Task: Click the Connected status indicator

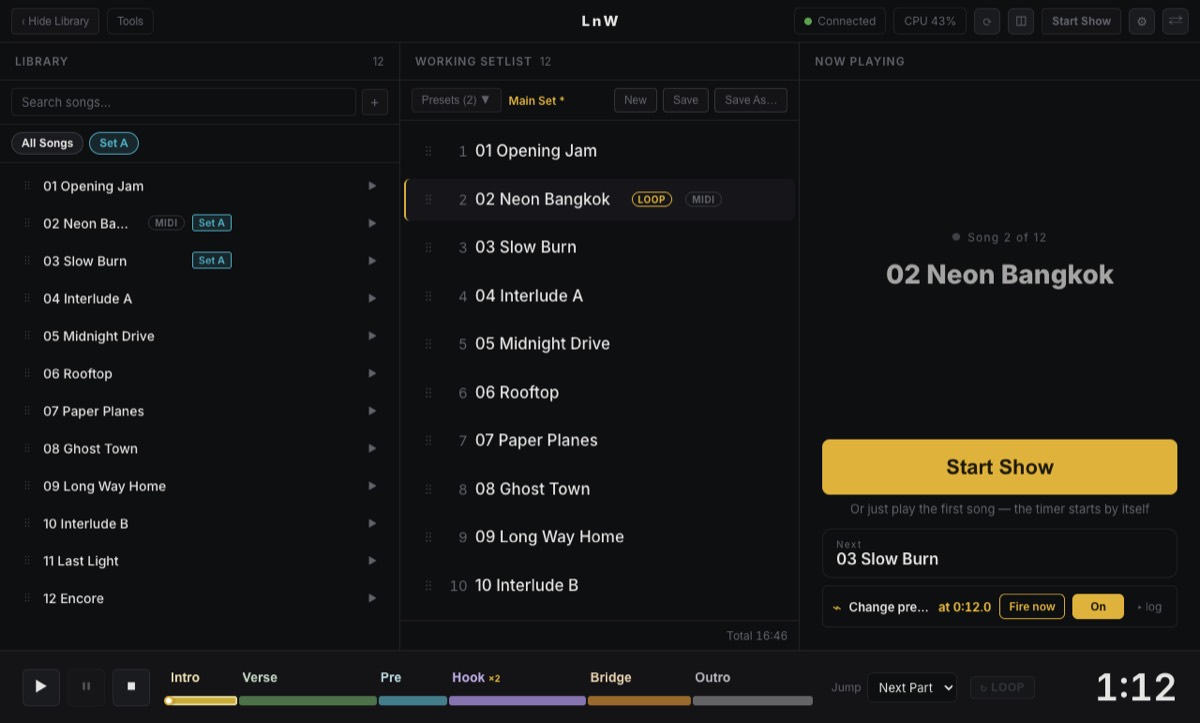Action: [x=840, y=21]
